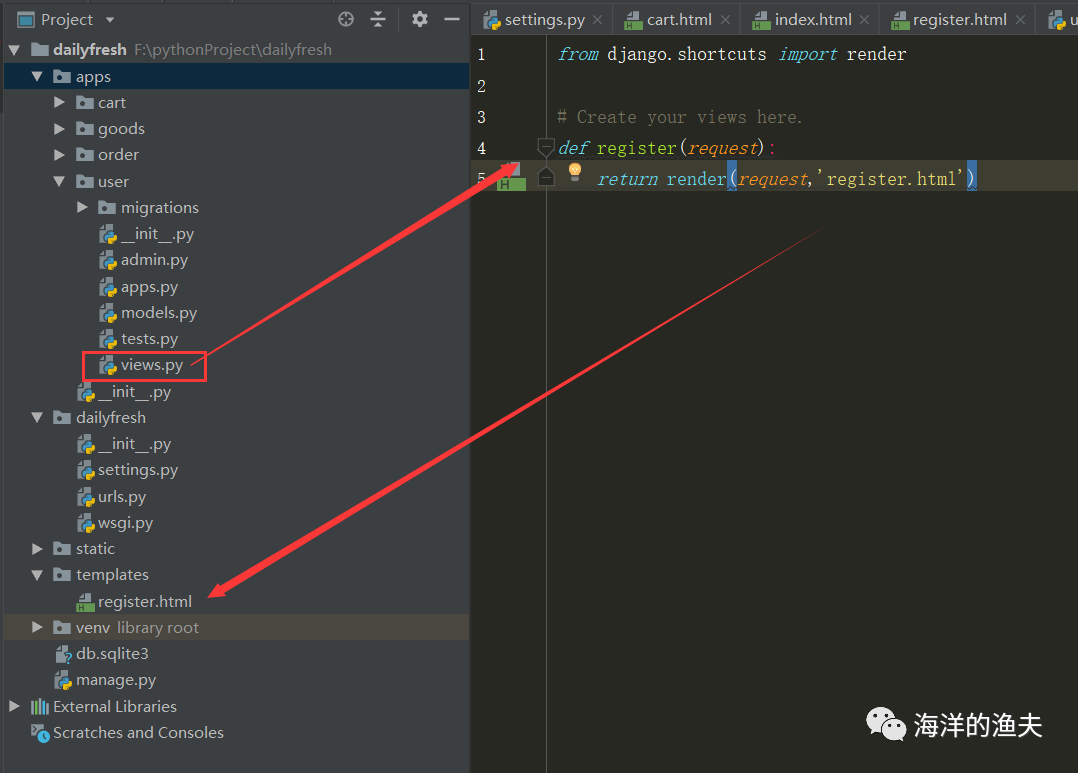Open models.py in the user folder
The width and height of the screenshot is (1078, 773).
(x=159, y=313)
